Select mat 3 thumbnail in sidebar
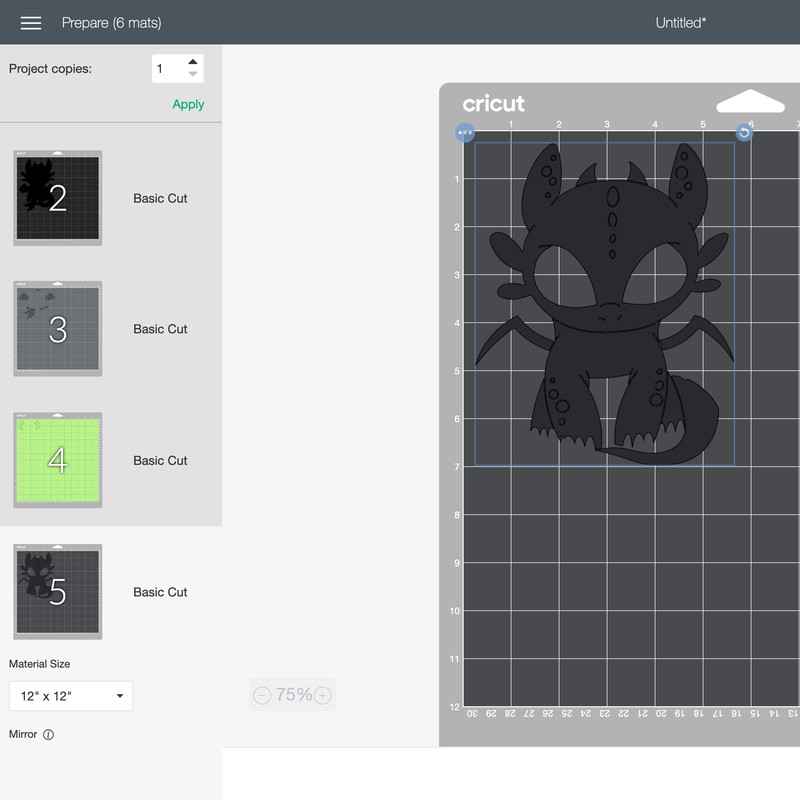 pos(57,329)
